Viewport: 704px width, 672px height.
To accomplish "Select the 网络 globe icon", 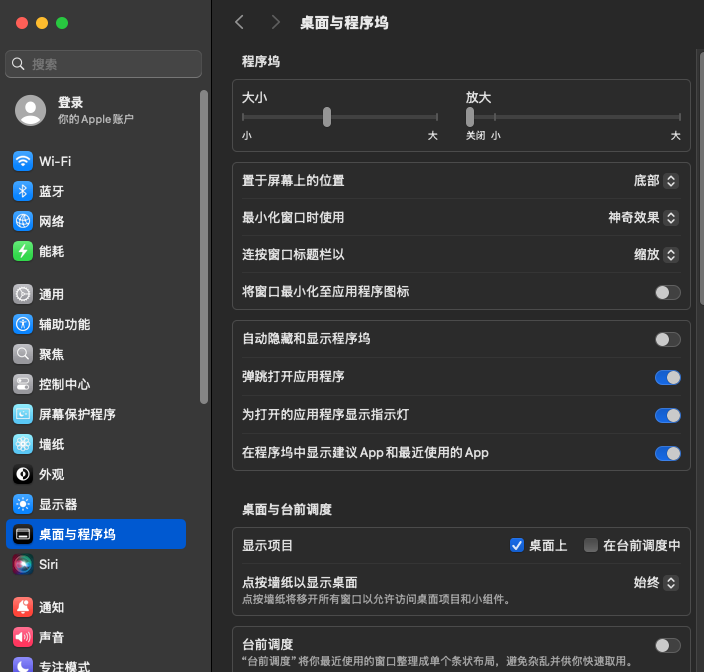I will [23, 221].
